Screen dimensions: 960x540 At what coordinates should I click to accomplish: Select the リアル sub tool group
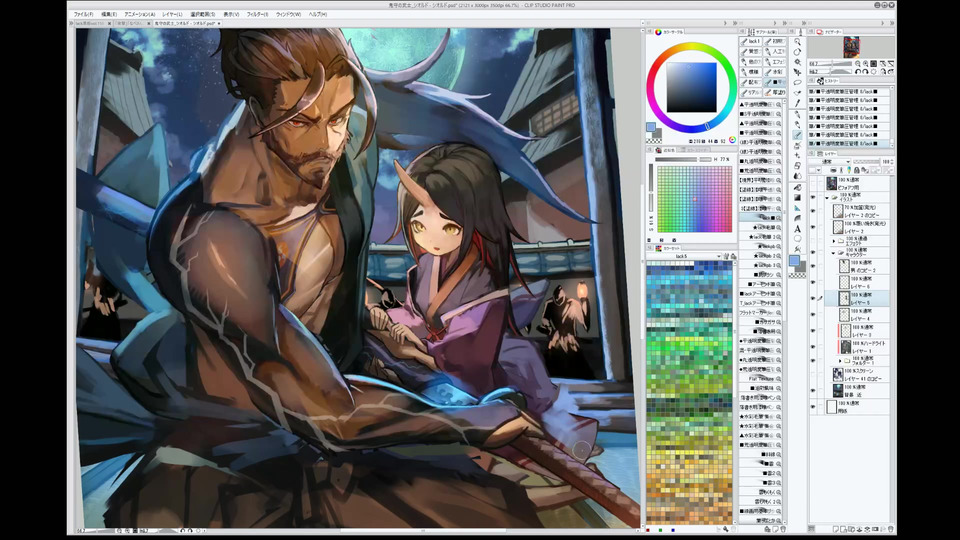tap(751, 92)
